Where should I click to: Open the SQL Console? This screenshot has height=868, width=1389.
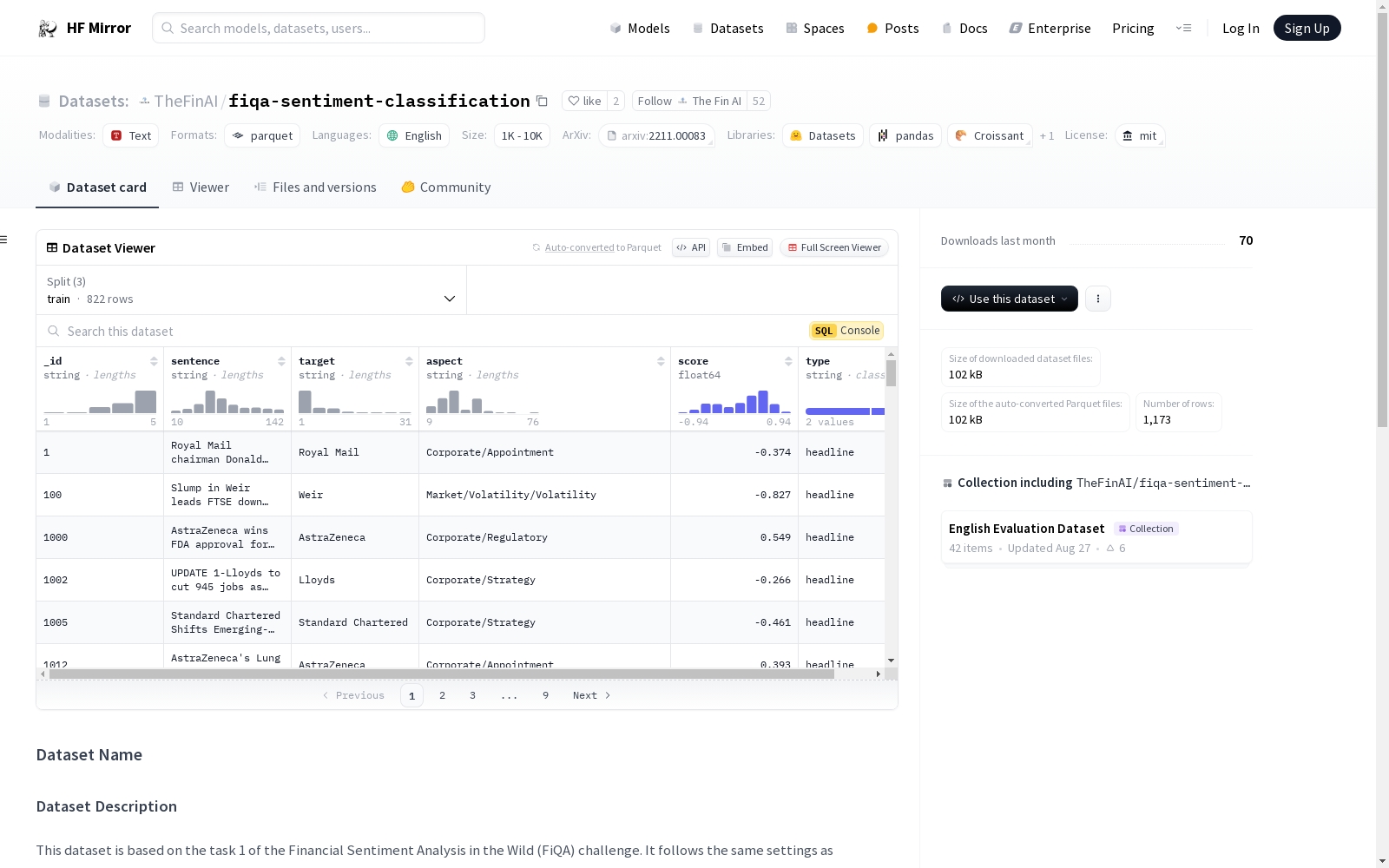(846, 331)
